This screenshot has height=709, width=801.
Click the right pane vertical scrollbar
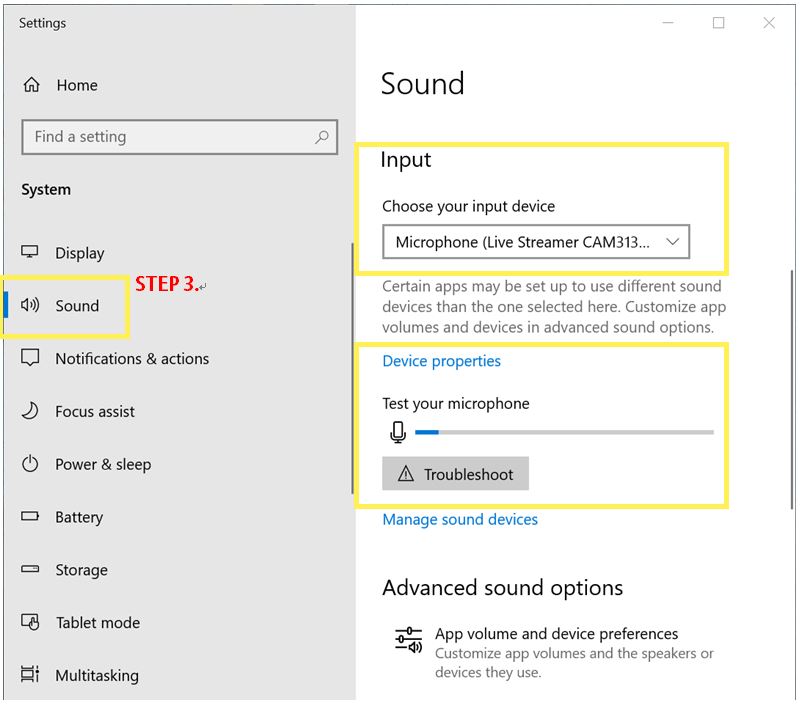pos(793,388)
